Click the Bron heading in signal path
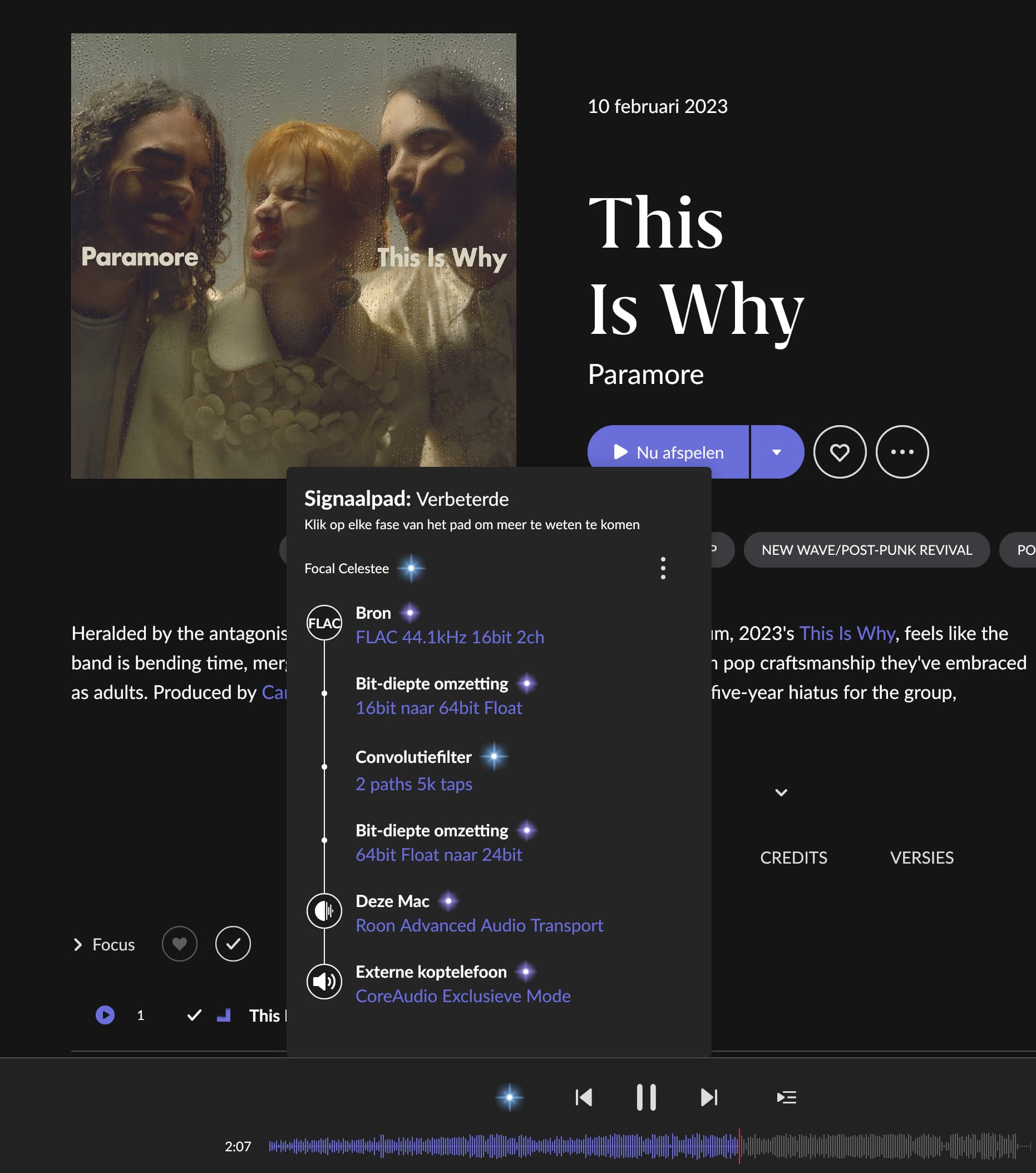Screen dimensions: 1036x1173 (373, 613)
